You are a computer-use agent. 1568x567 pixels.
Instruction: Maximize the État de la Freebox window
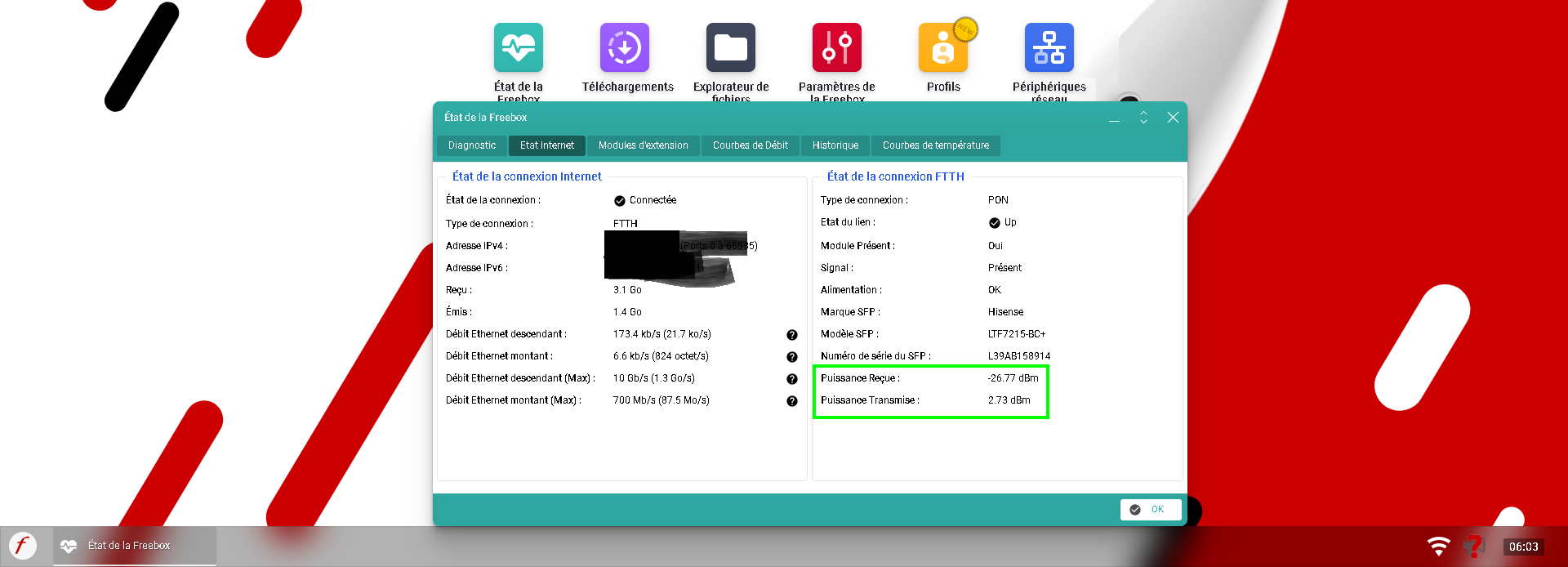(x=1143, y=118)
